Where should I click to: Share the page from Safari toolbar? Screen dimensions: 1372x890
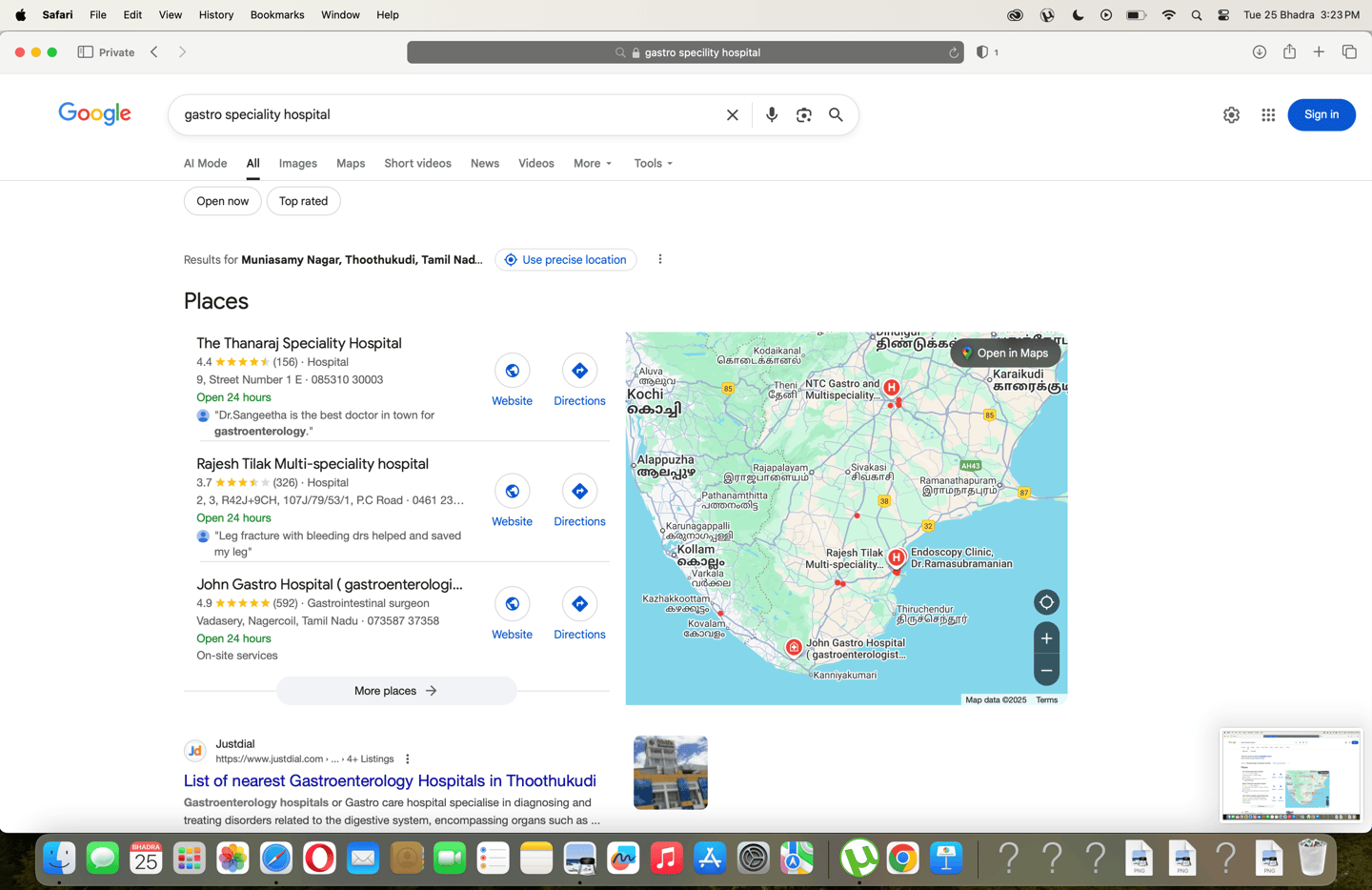pos(1289,51)
